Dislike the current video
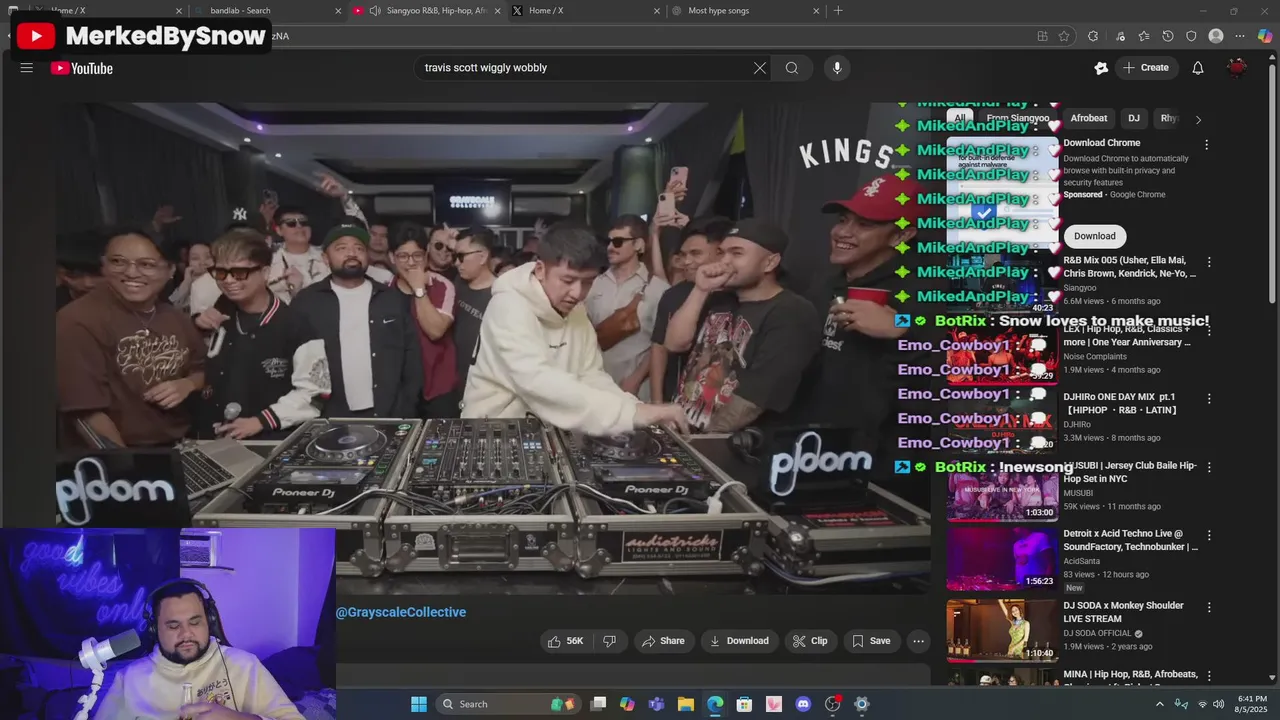 pos(609,641)
